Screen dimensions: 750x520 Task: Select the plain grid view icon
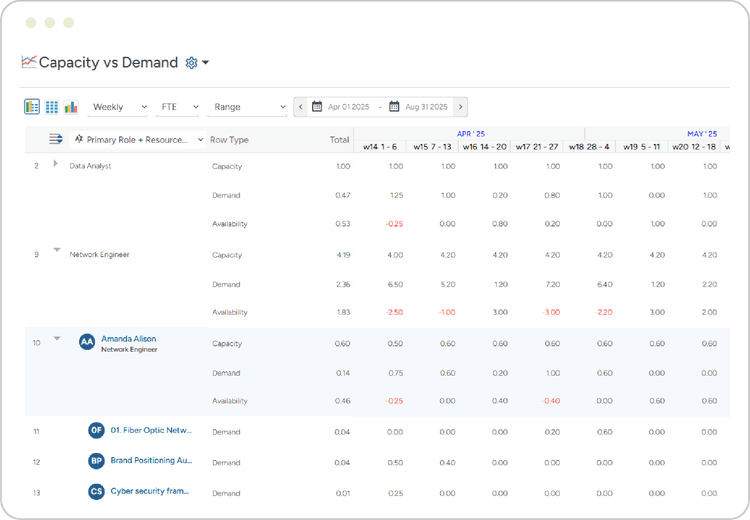(51, 107)
